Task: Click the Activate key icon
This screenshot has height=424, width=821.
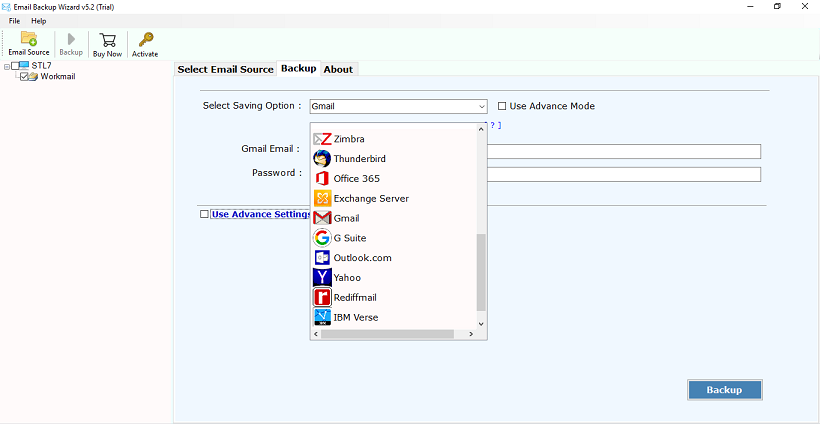Action: pos(145,40)
